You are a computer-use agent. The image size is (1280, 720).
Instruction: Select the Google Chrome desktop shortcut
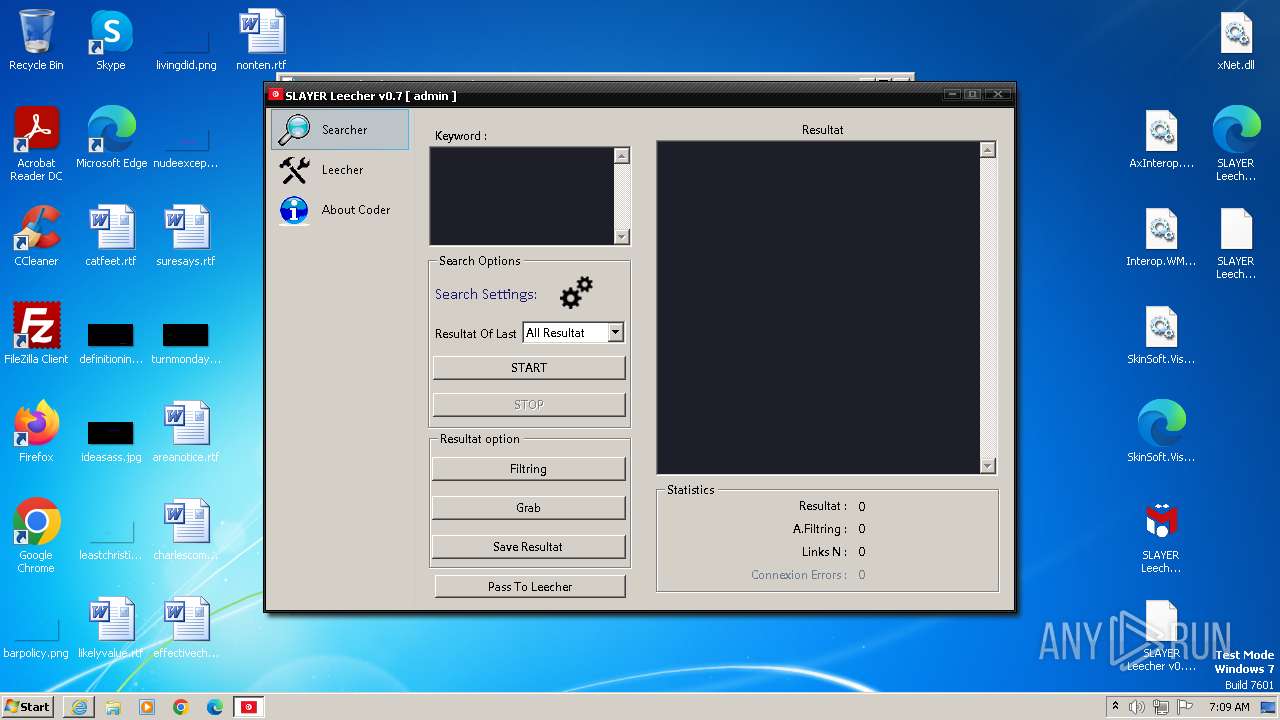pyautogui.click(x=36, y=536)
